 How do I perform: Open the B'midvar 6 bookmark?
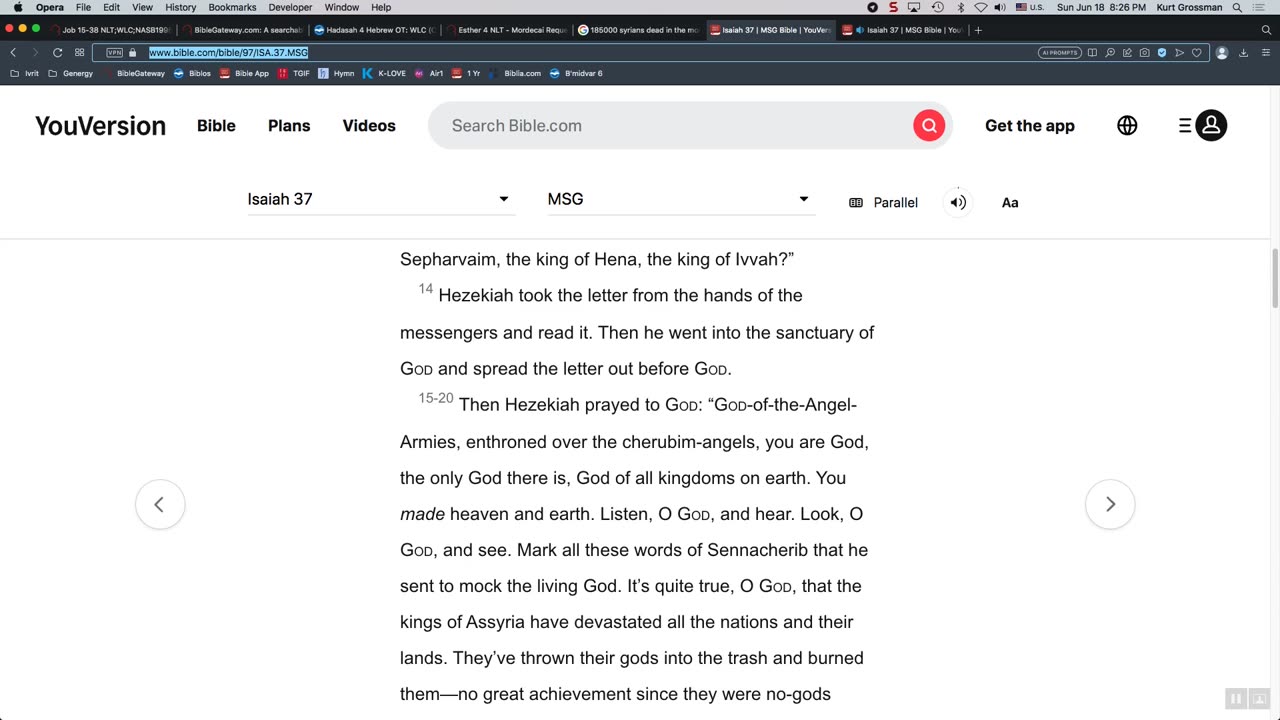coord(576,73)
